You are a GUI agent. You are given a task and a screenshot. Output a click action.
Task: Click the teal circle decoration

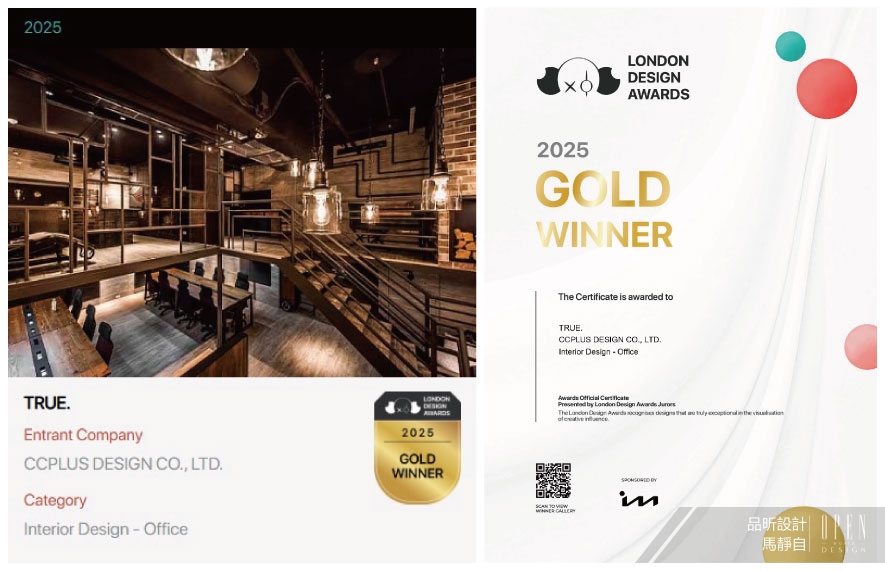[790, 46]
